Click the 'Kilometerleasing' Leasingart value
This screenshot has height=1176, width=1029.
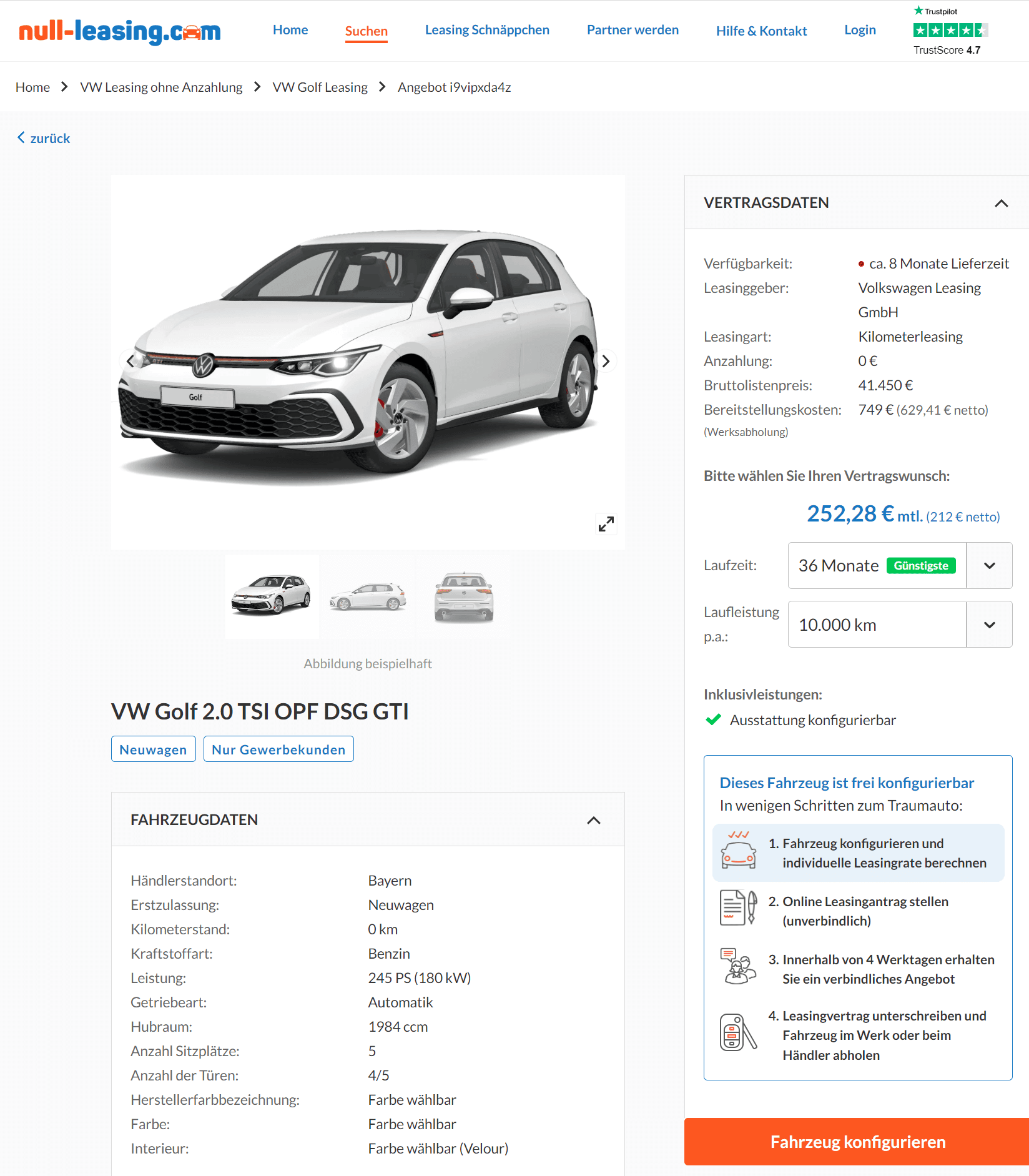(910, 337)
